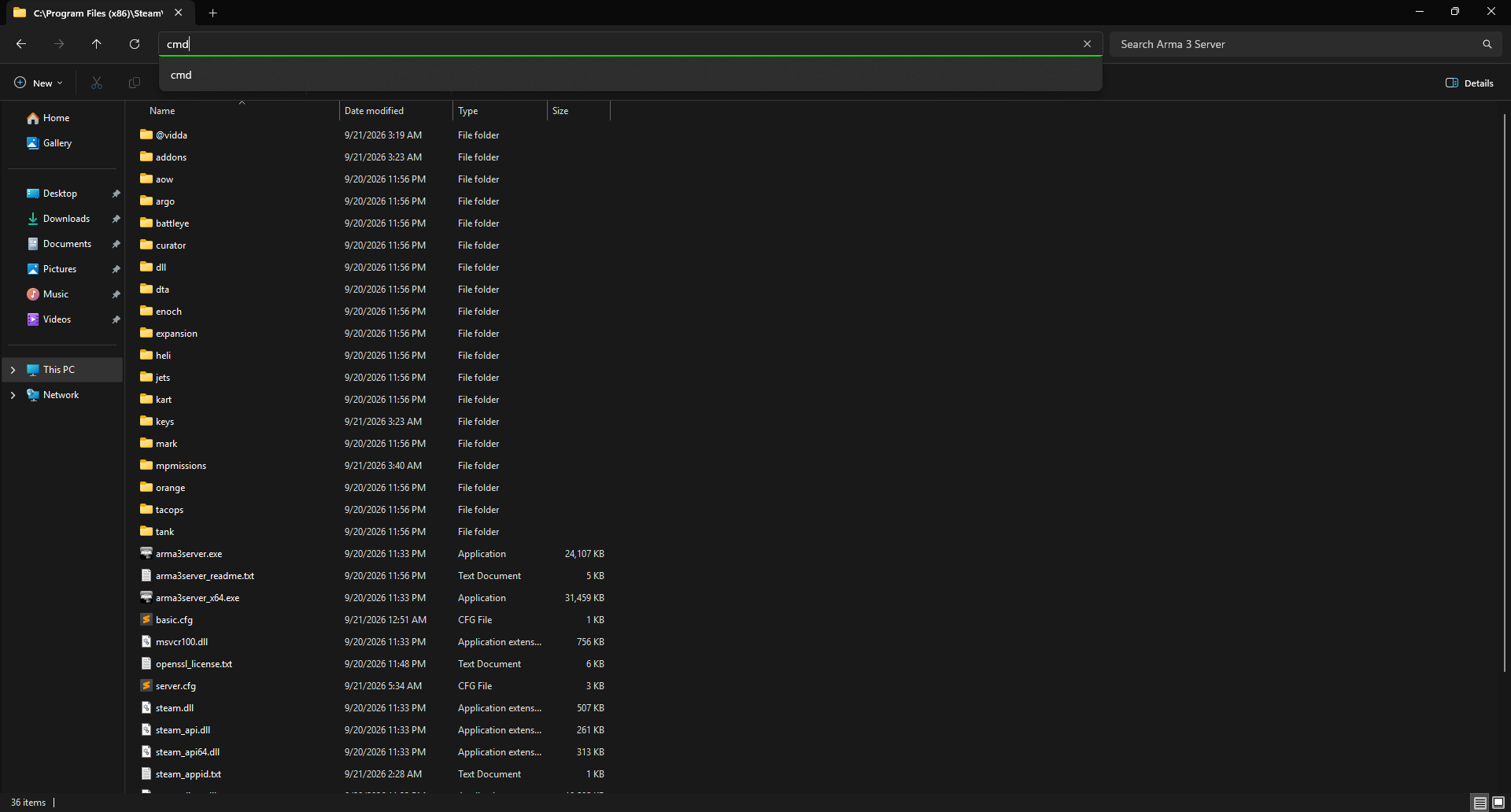Viewport: 1511px width, 812px height.
Task: Select the arma3server_readme.txt file icon
Action: click(x=146, y=575)
